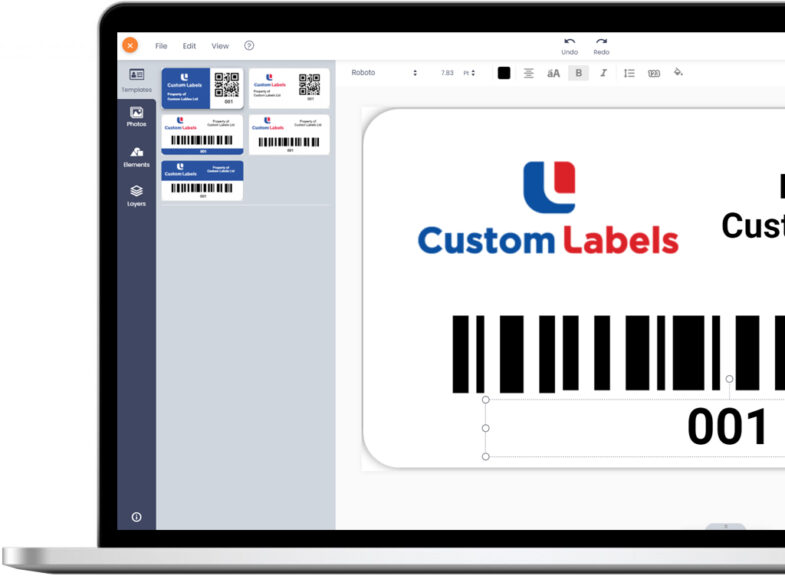785x576 pixels.
Task: Click the large barcode on the canvas
Action: click(x=618, y=353)
